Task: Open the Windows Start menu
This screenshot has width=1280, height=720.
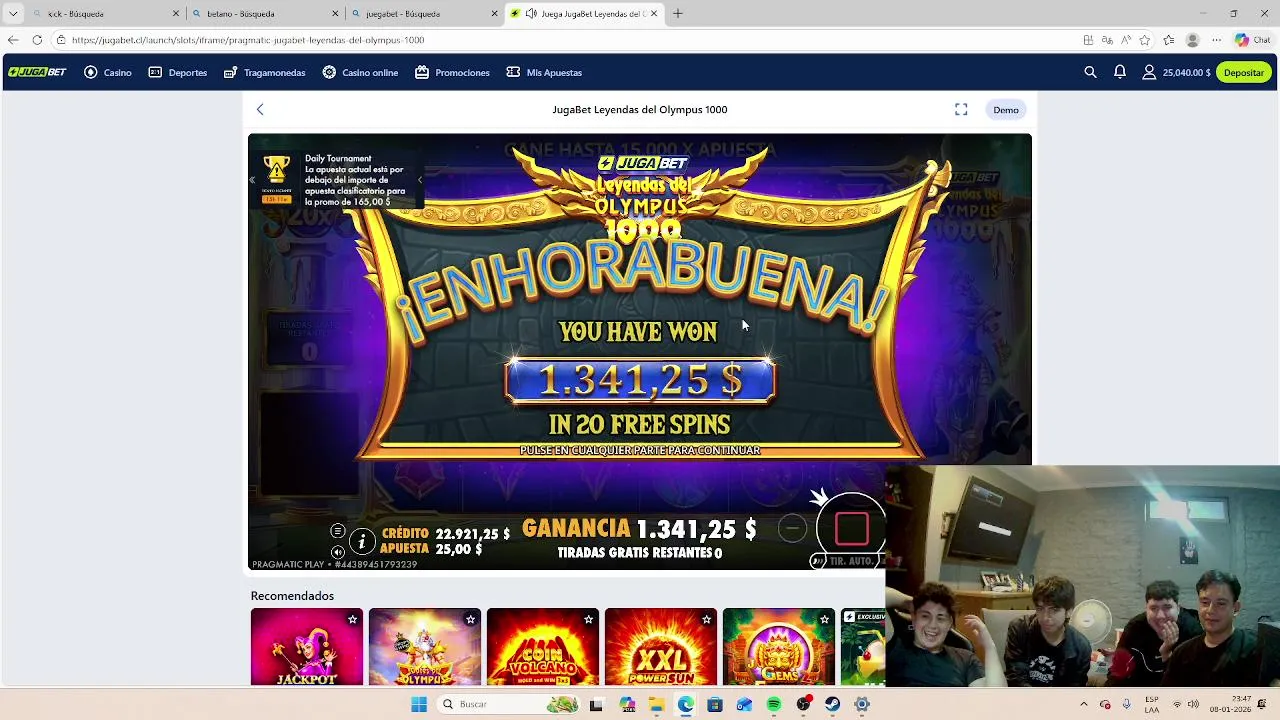Action: pos(419,704)
